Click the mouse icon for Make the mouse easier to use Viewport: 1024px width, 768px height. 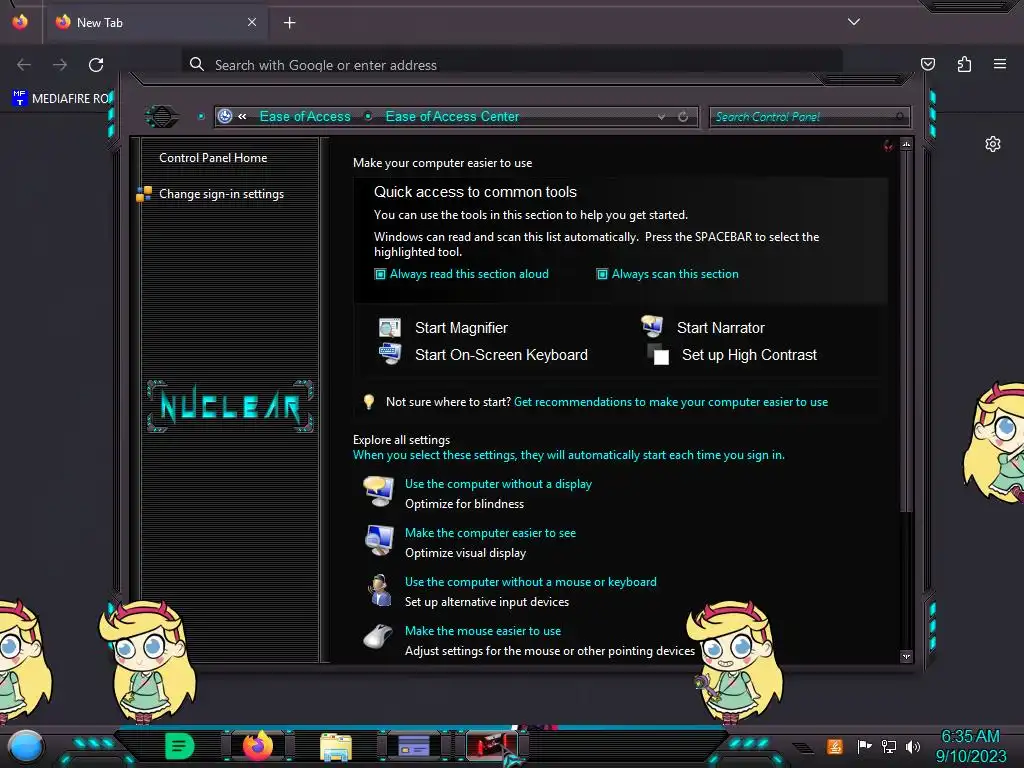click(378, 637)
